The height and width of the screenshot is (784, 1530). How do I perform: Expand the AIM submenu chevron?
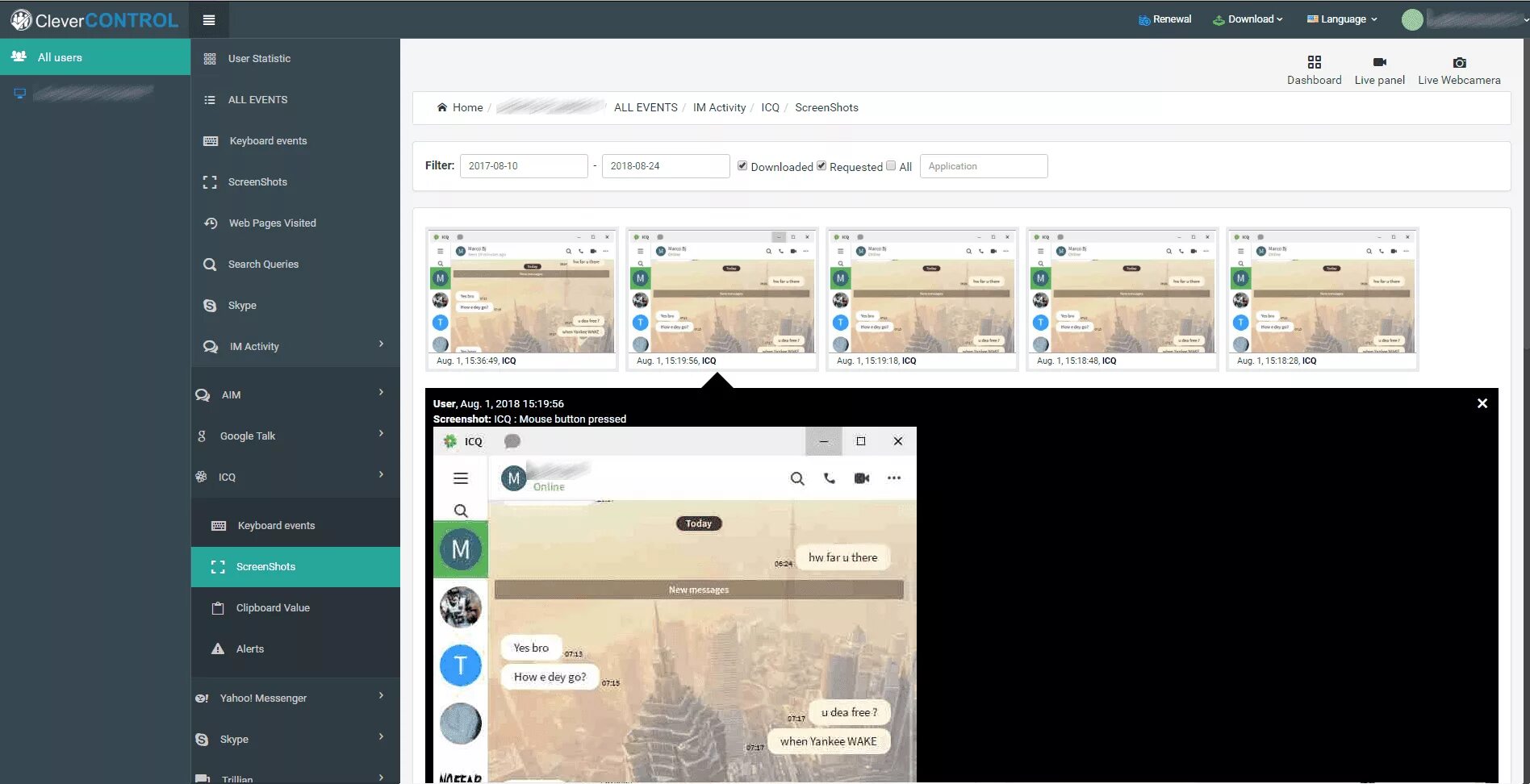(382, 393)
